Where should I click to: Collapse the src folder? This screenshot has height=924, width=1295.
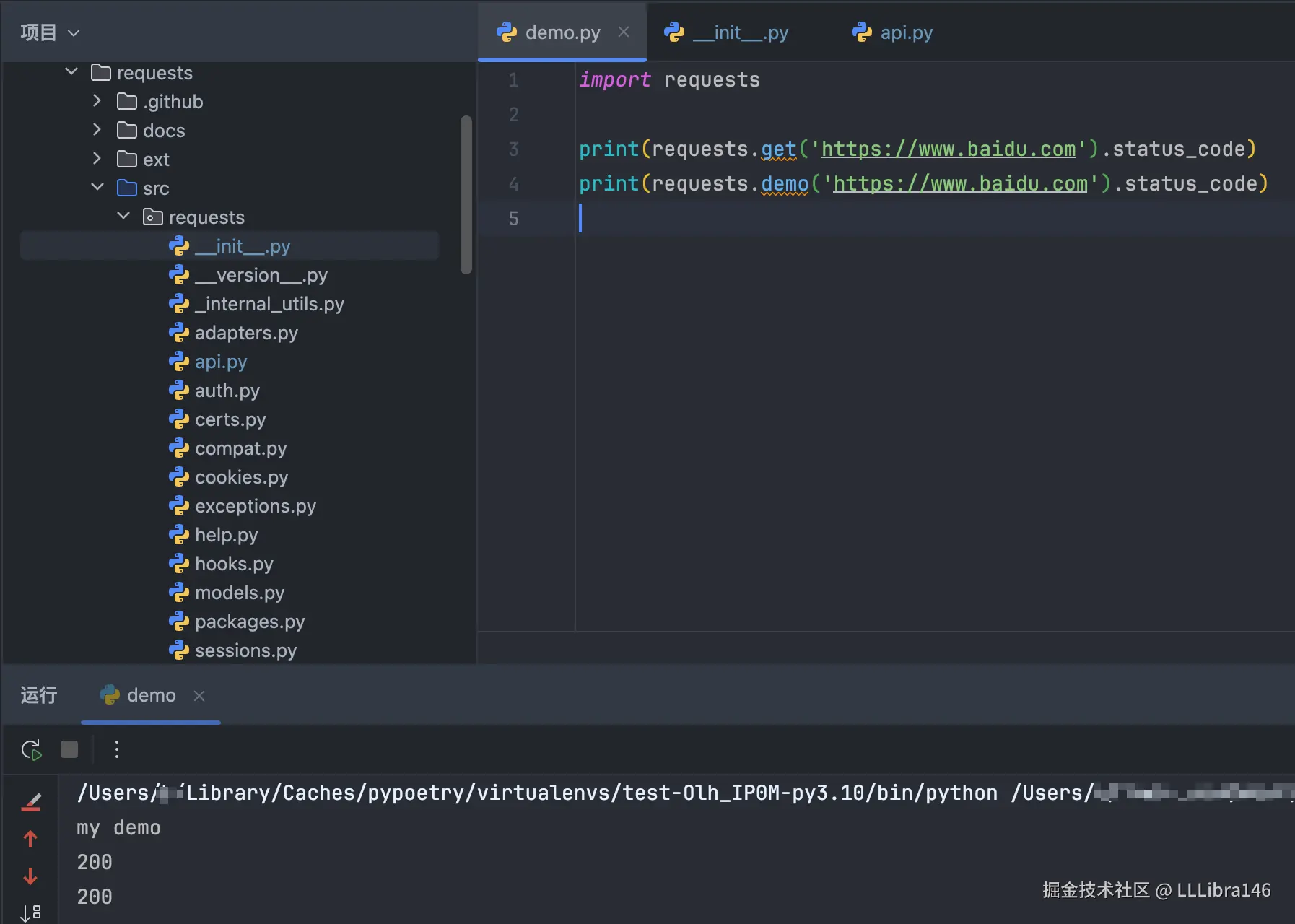(x=97, y=188)
